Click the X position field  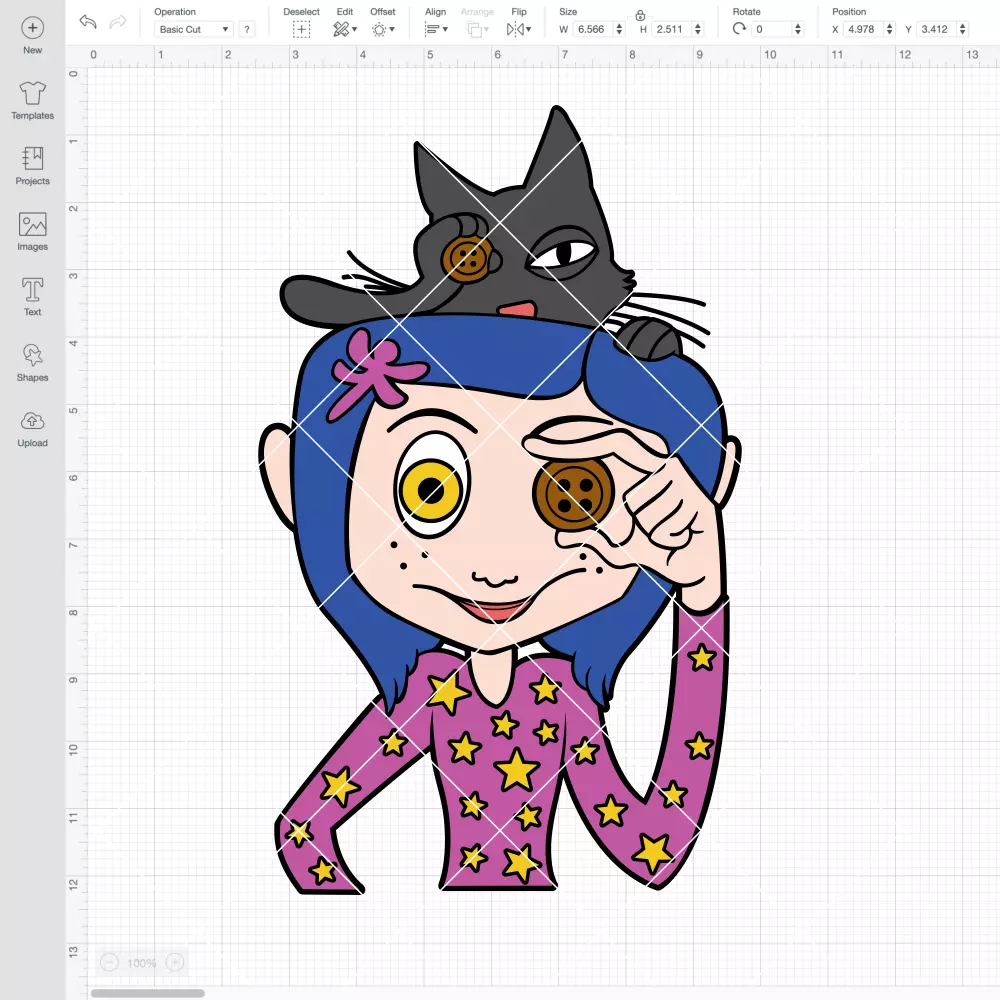point(863,29)
